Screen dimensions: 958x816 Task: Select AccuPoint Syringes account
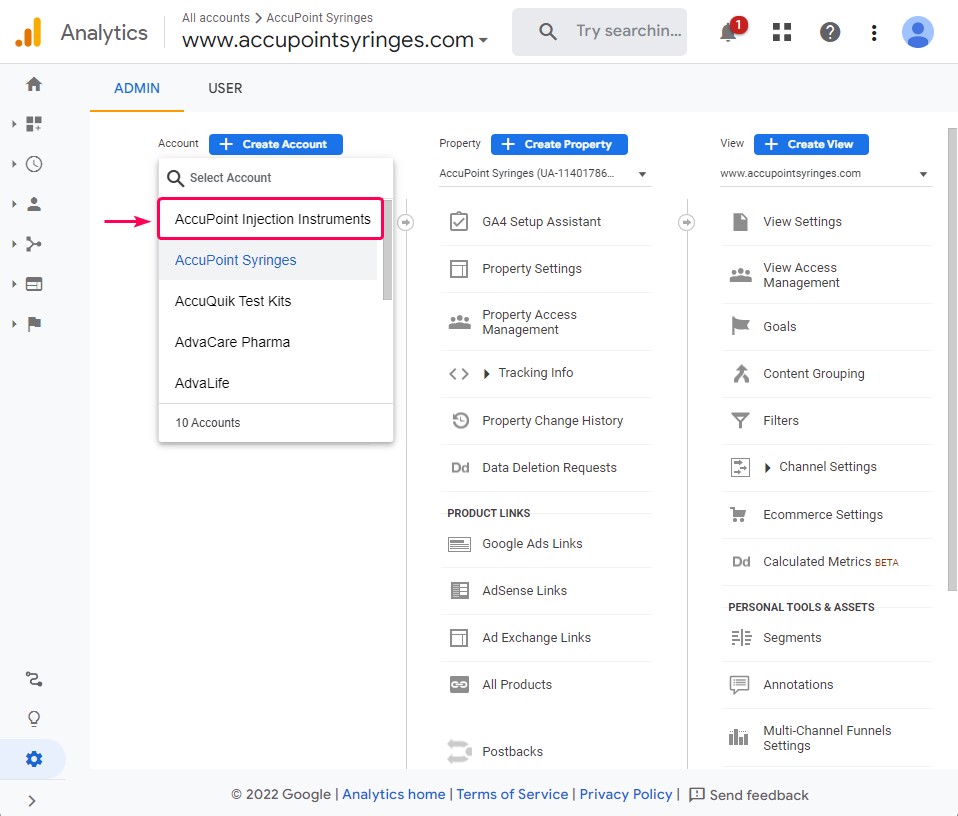pos(268,260)
